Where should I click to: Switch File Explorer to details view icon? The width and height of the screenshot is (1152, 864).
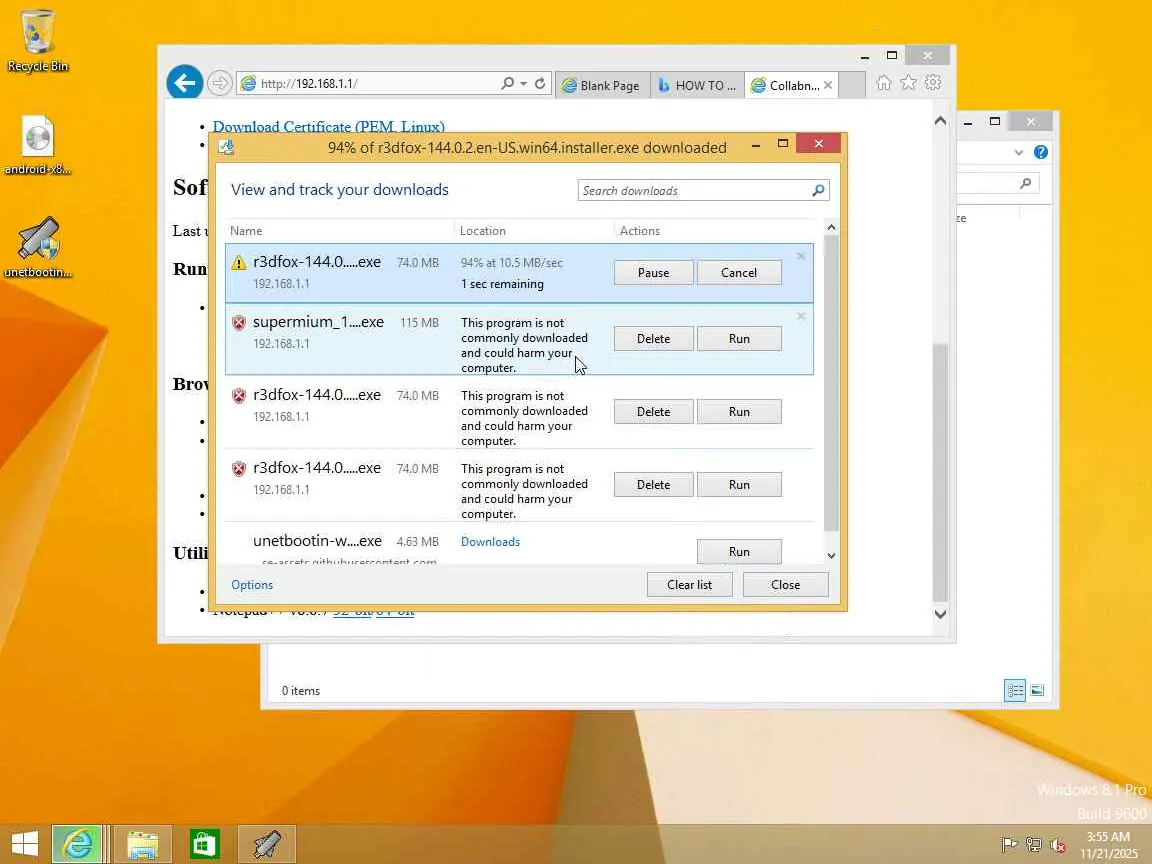(1015, 691)
